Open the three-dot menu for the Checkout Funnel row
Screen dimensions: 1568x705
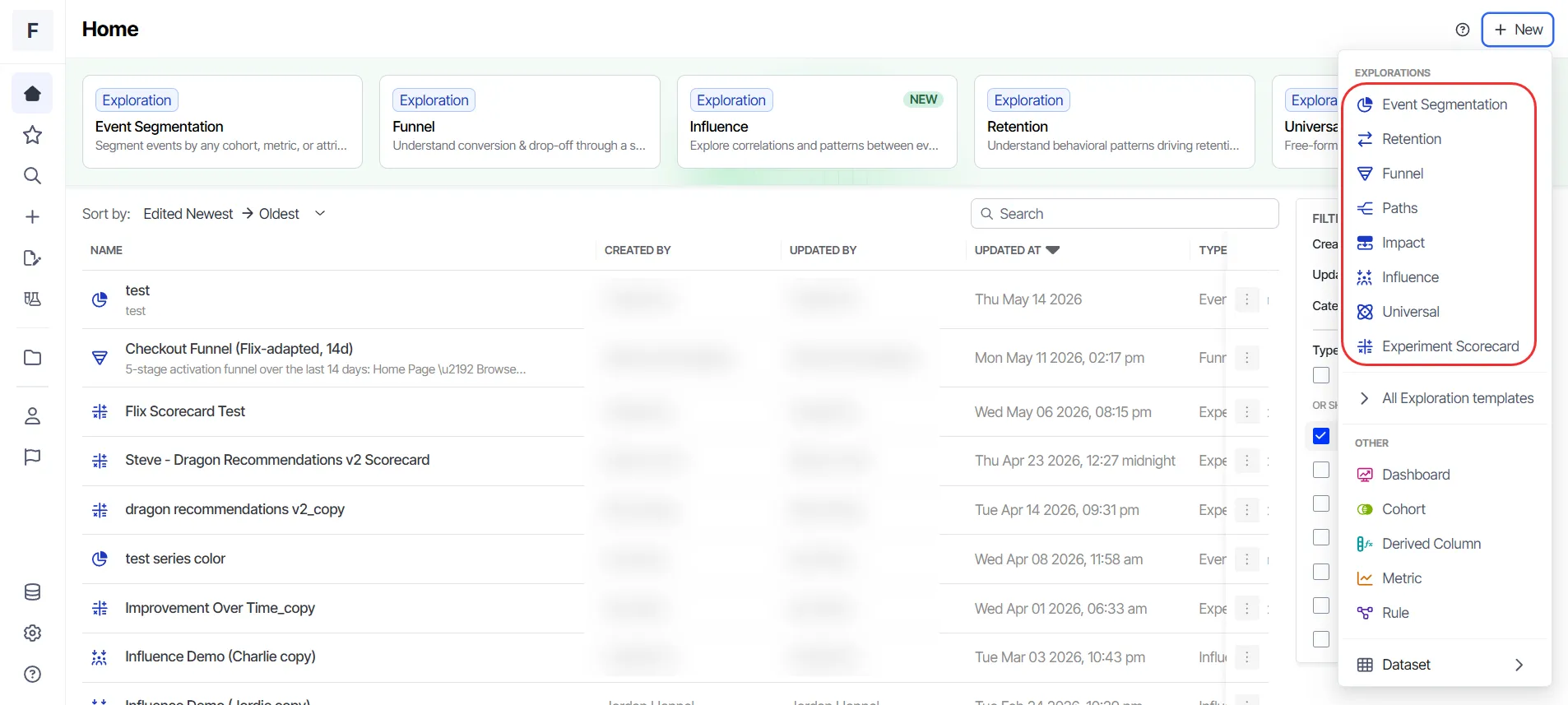point(1247,358)
